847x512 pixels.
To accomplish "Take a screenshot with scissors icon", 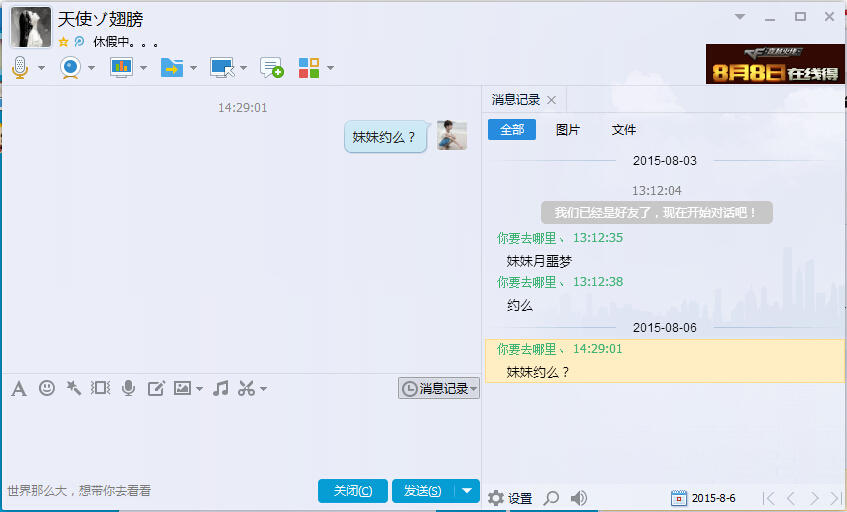I will (246, 388).
